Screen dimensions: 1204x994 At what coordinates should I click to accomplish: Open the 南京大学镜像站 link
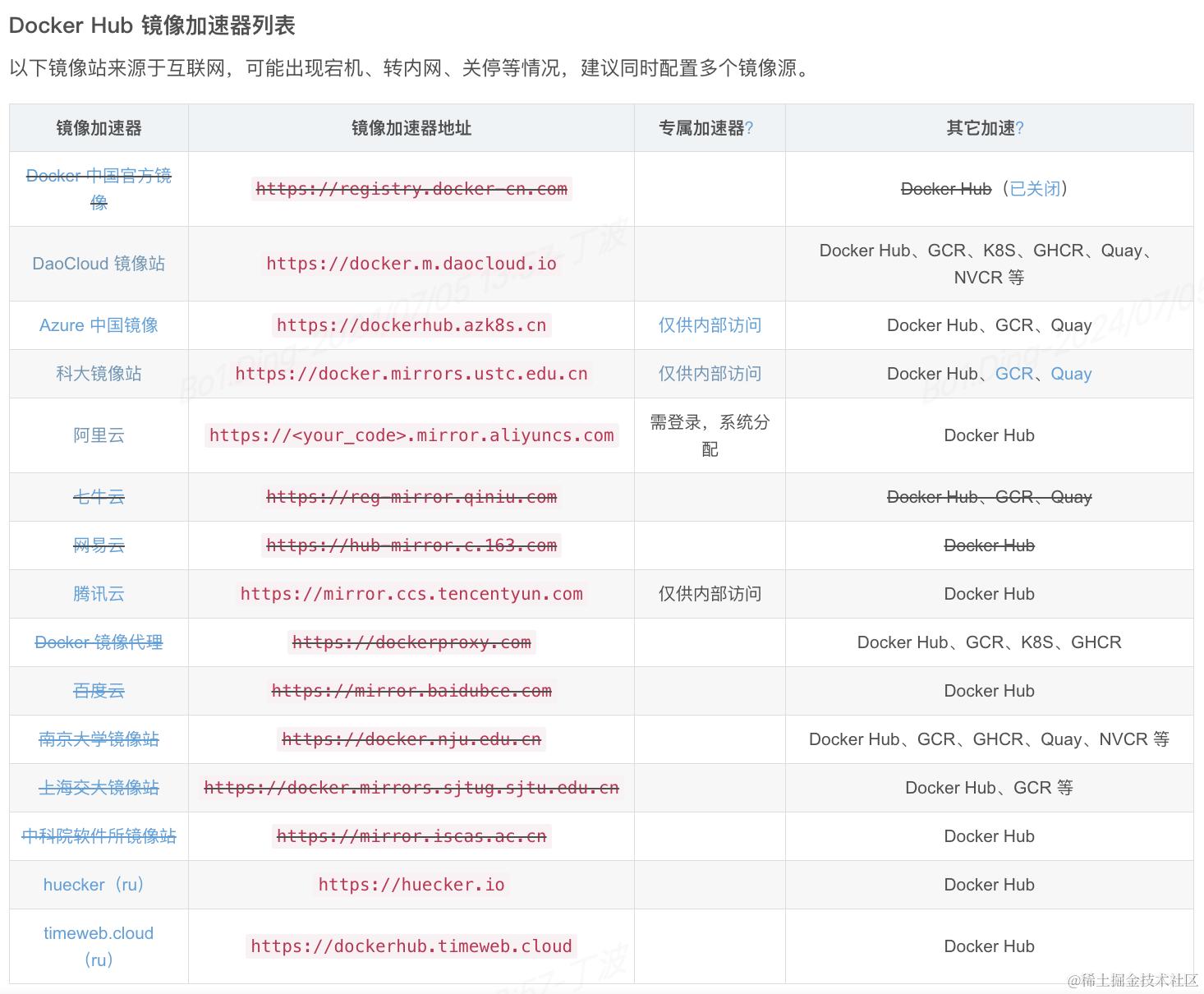click(x=99, y=739)
